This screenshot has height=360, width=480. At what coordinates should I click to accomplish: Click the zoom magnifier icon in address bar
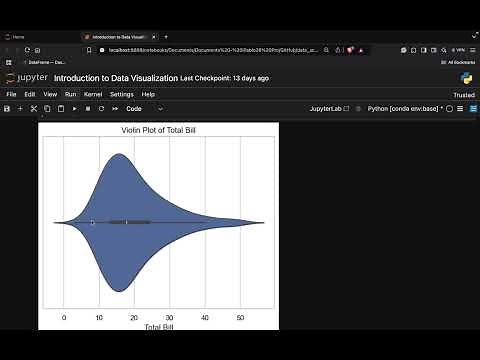point(326,50)
